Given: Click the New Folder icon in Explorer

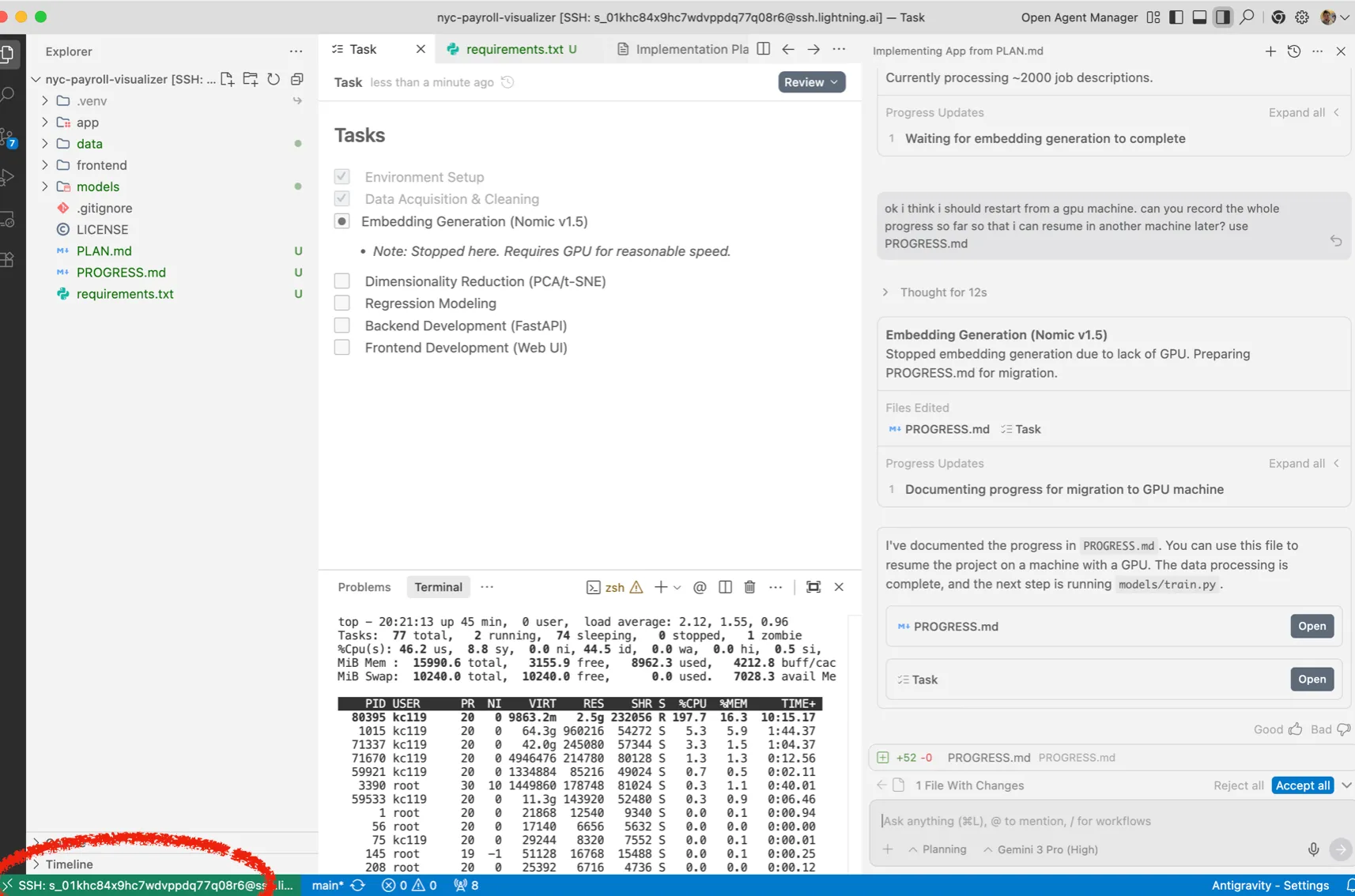Looking at the screenshot, I should (x=251, y=79).
